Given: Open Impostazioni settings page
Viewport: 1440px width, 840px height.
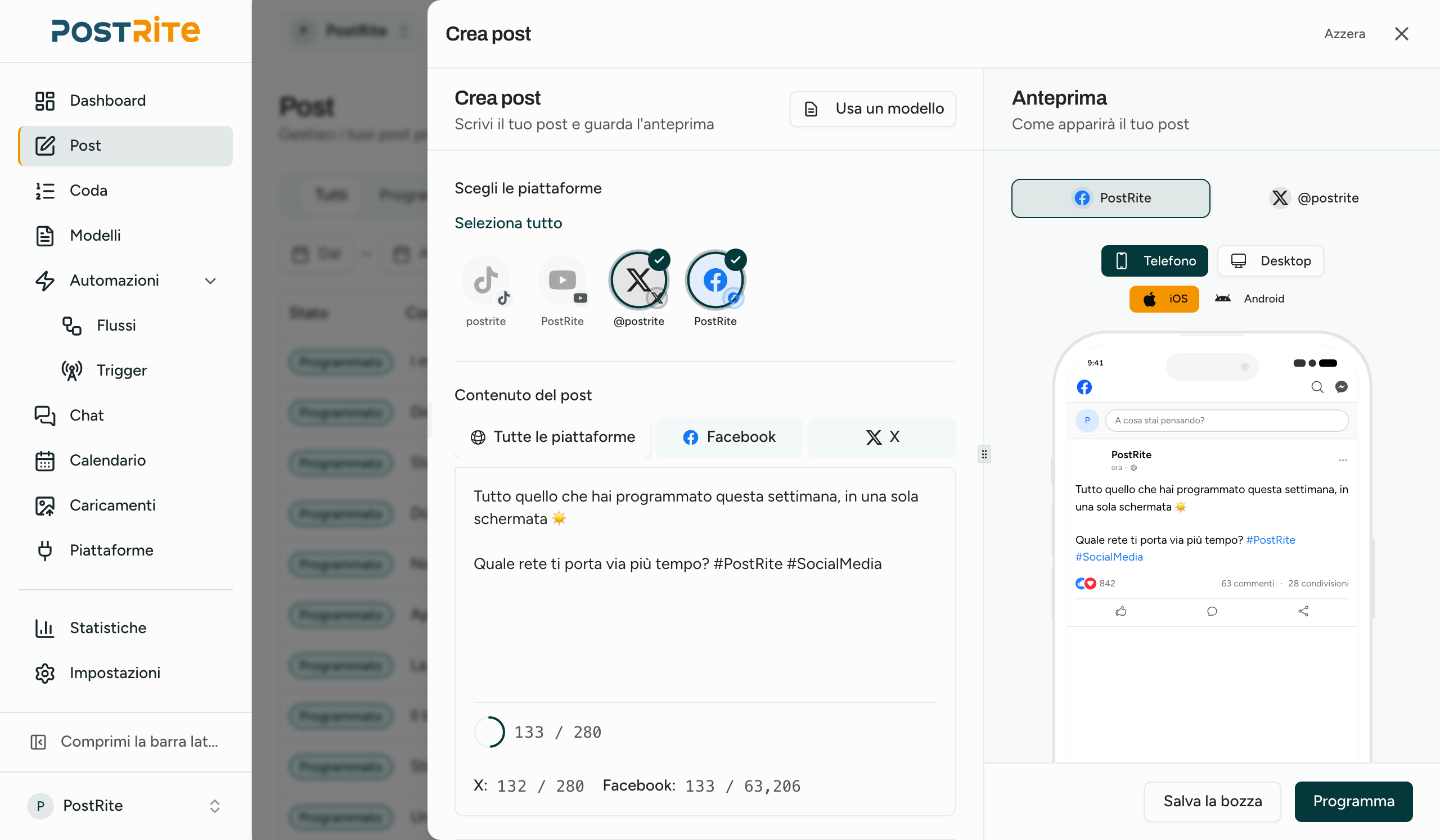Looking at the screenshot, I should [x=125, y=673].
